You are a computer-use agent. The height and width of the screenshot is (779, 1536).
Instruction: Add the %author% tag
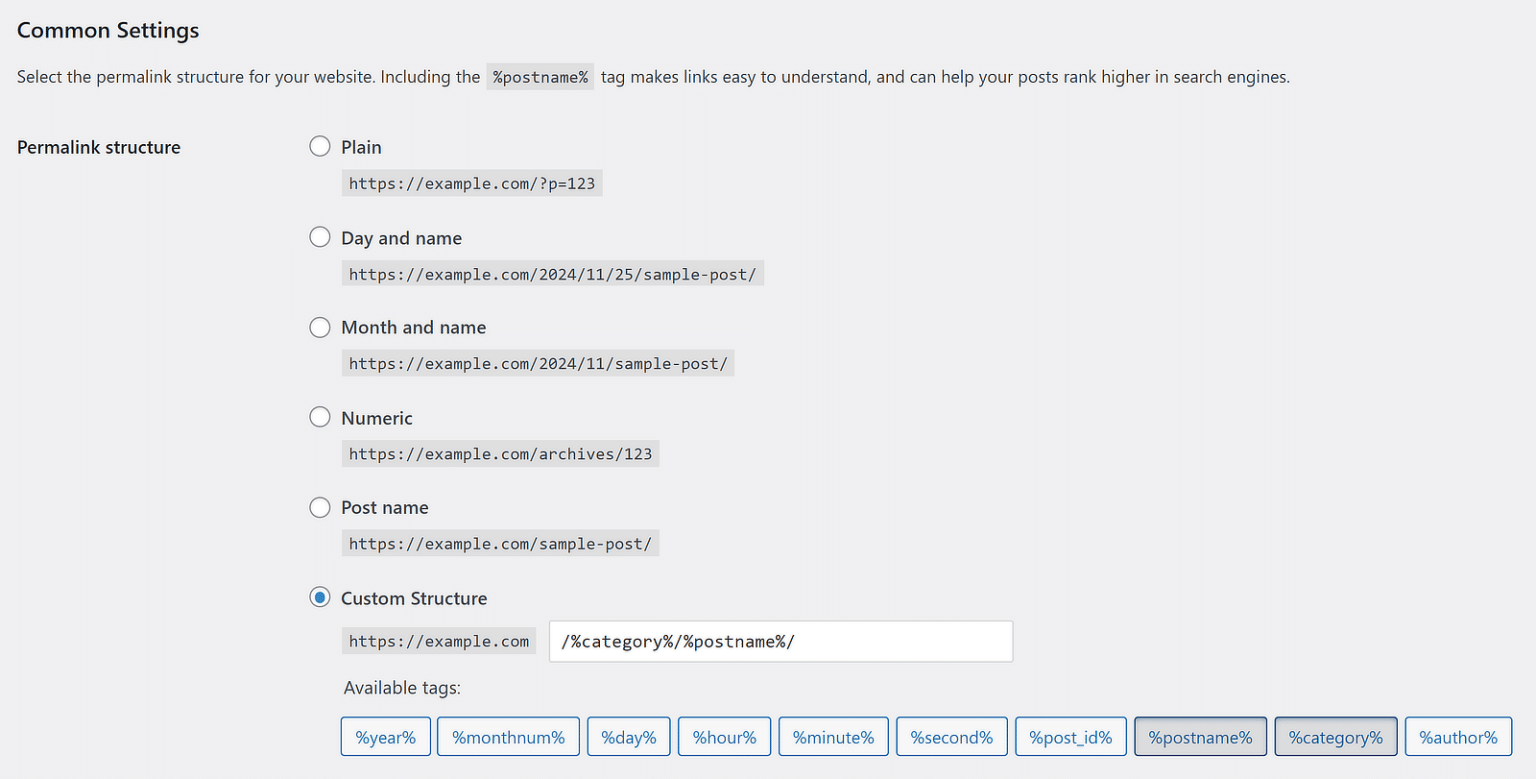click(x=1458, y=737)
